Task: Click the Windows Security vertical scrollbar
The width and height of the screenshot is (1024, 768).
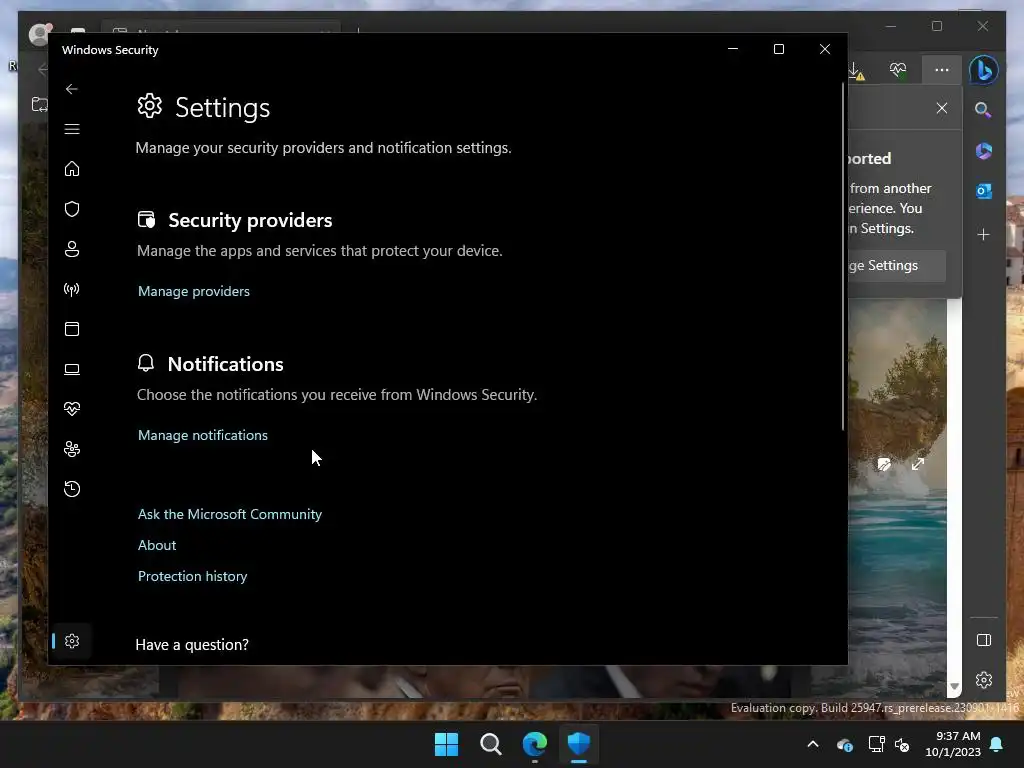Action: point(843,256)
